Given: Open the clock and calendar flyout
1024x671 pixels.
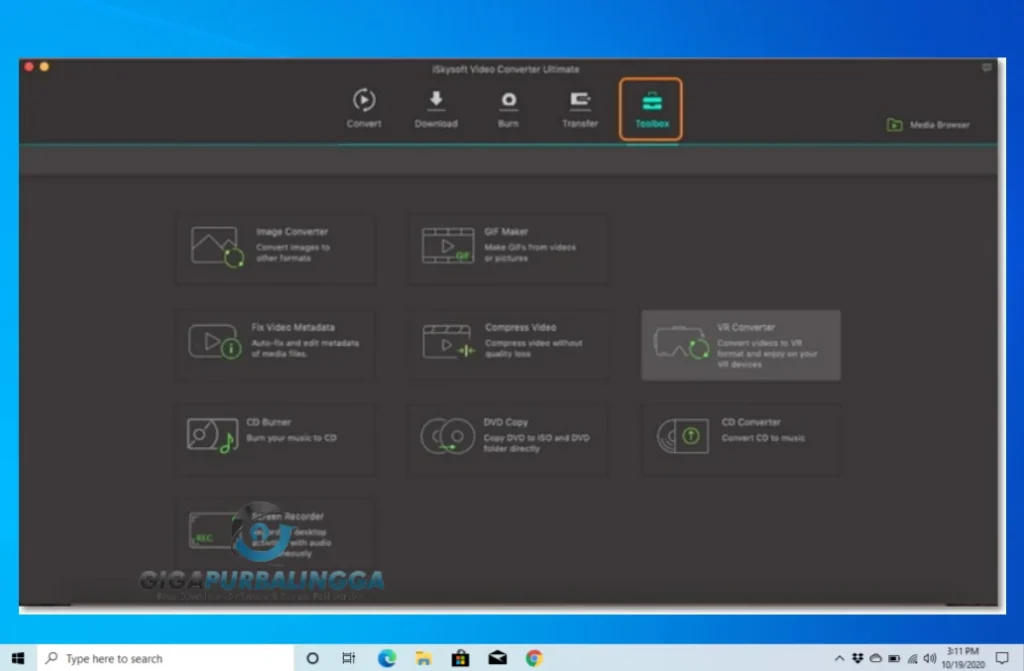Looking at the screenshot, I should click(x=962, y=658).
